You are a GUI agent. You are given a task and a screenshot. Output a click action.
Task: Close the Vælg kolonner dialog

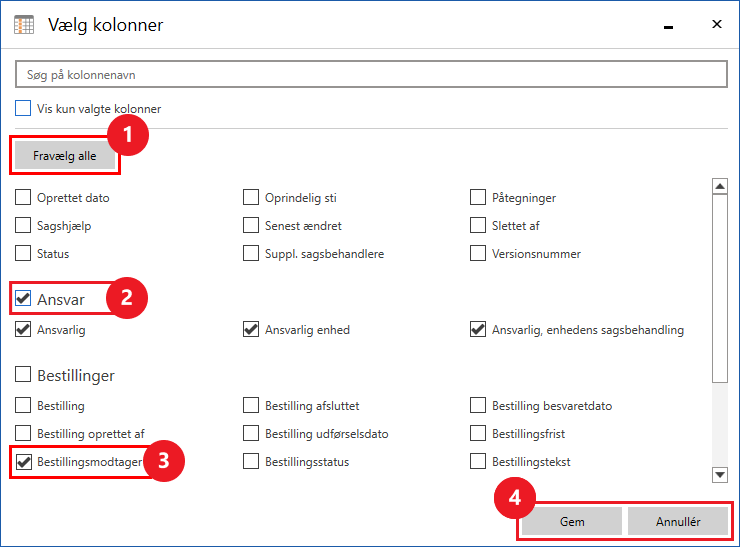tap(716, 24)
